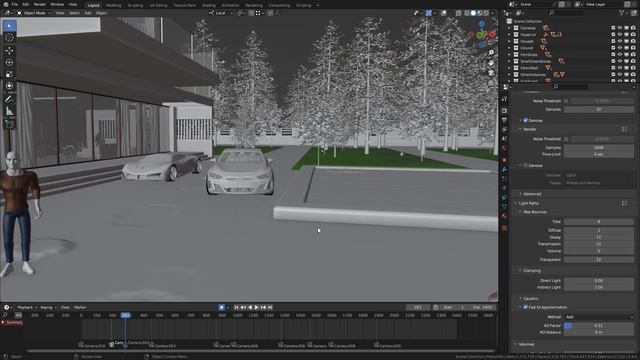640x360 pixels.
Task: Click the current frame number field
Action: click(418, 307)
